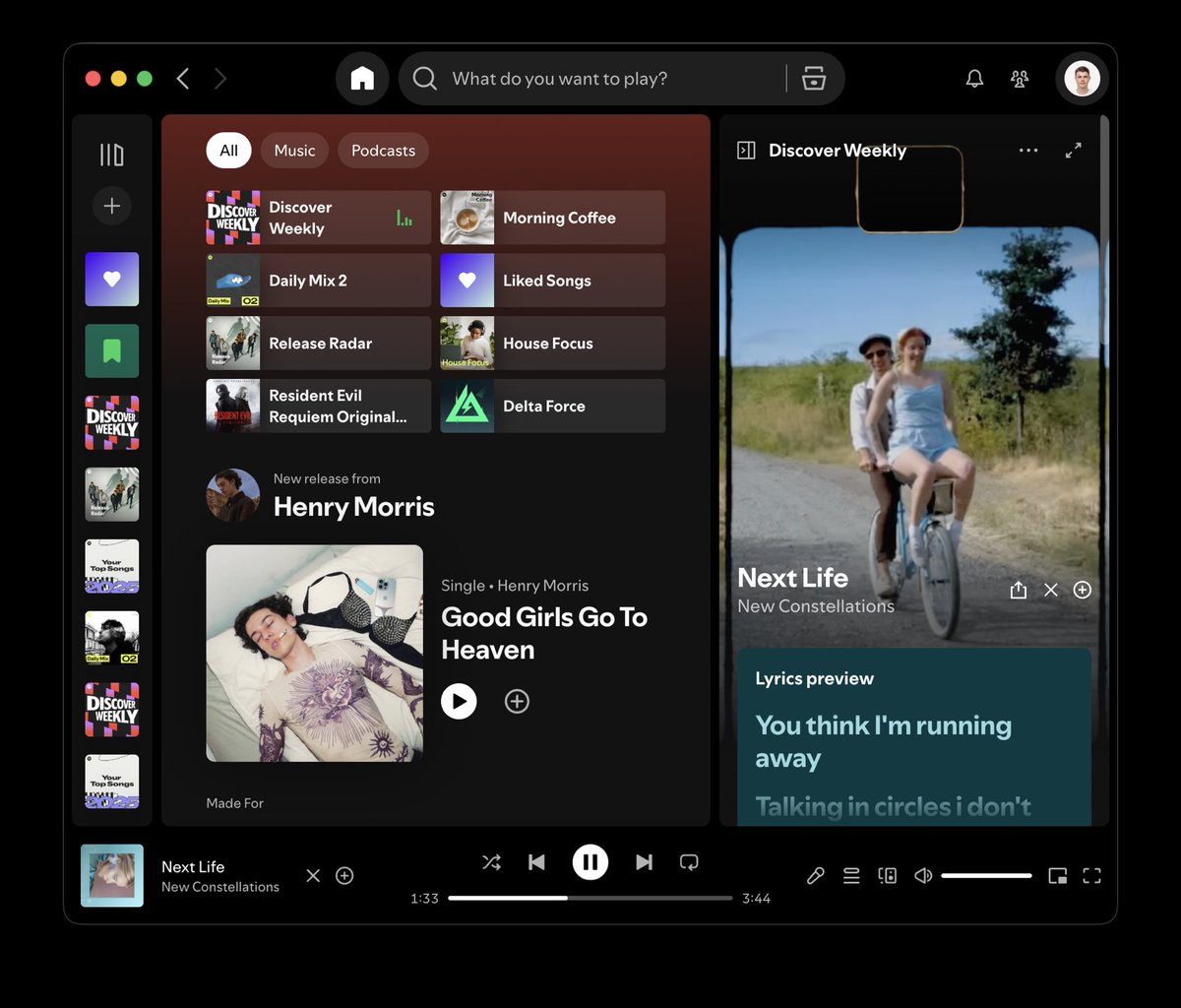The image size is (1181, 1008).
Task: Skip to previous track
Action: coord(536,862)
